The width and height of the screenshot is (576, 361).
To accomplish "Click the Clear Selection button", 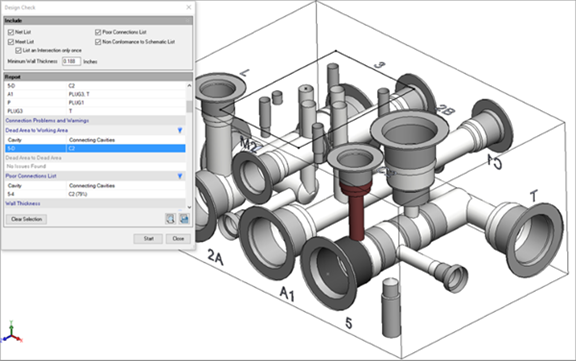I will click(26, 219).
